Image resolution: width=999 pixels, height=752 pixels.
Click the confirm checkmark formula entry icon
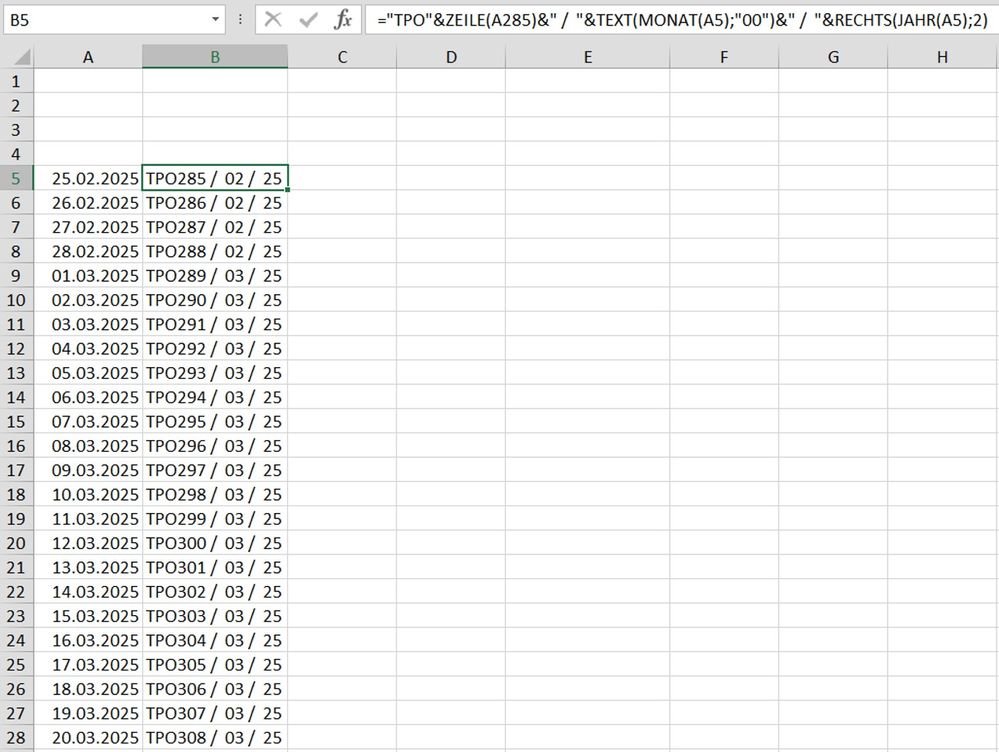tap(308, 20)
